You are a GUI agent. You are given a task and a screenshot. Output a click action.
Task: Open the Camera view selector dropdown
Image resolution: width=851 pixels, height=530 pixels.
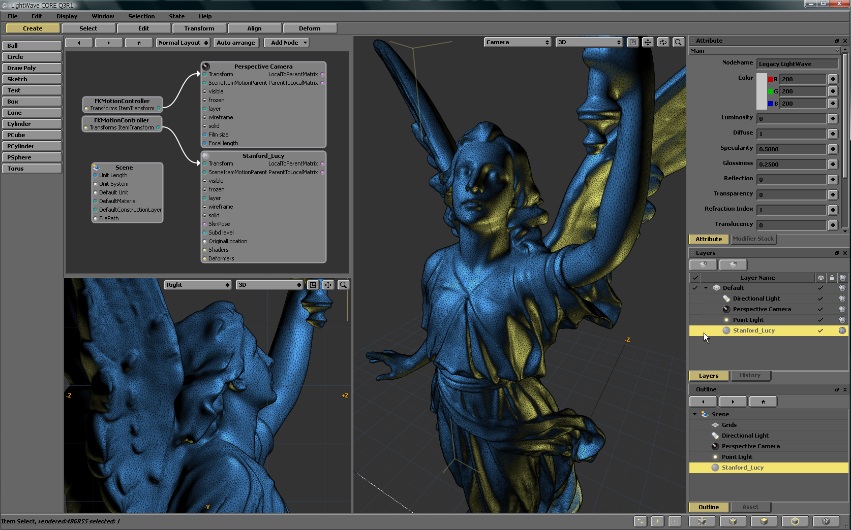tap(517, 42)
